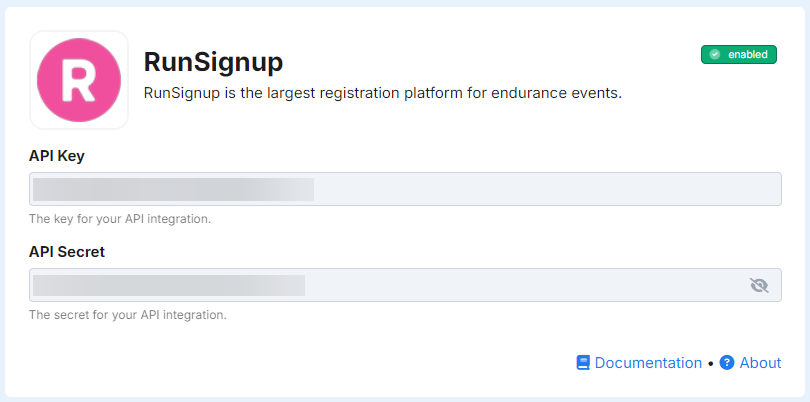Toggle API Secret visibility with the eye icon
Image resolution: width=810 pixels, height=402 pixels.
tap(759, 285)
